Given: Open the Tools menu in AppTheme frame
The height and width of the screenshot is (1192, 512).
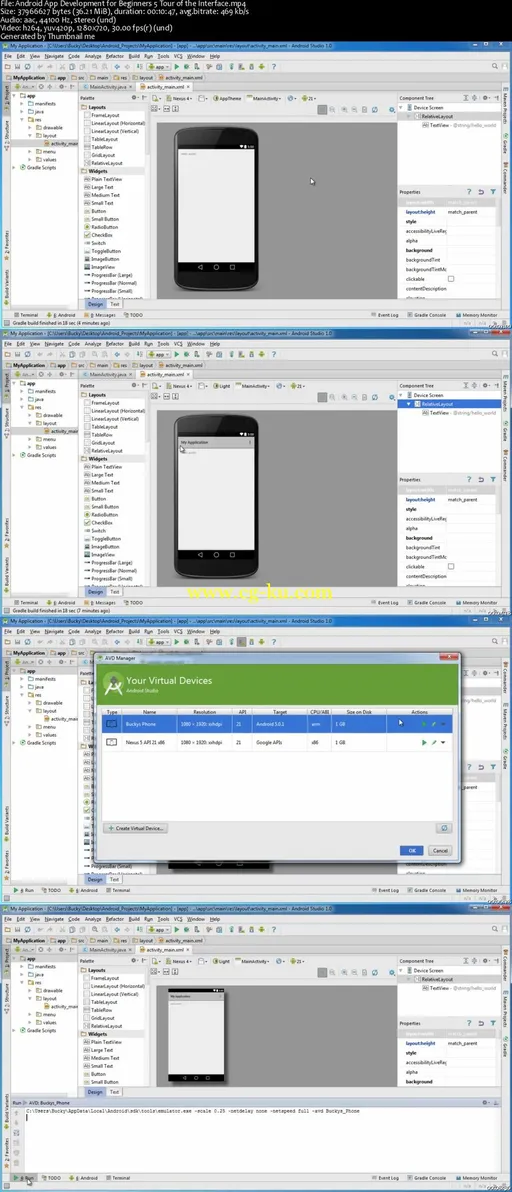Looking at the screenshot, I should (163, 55).
